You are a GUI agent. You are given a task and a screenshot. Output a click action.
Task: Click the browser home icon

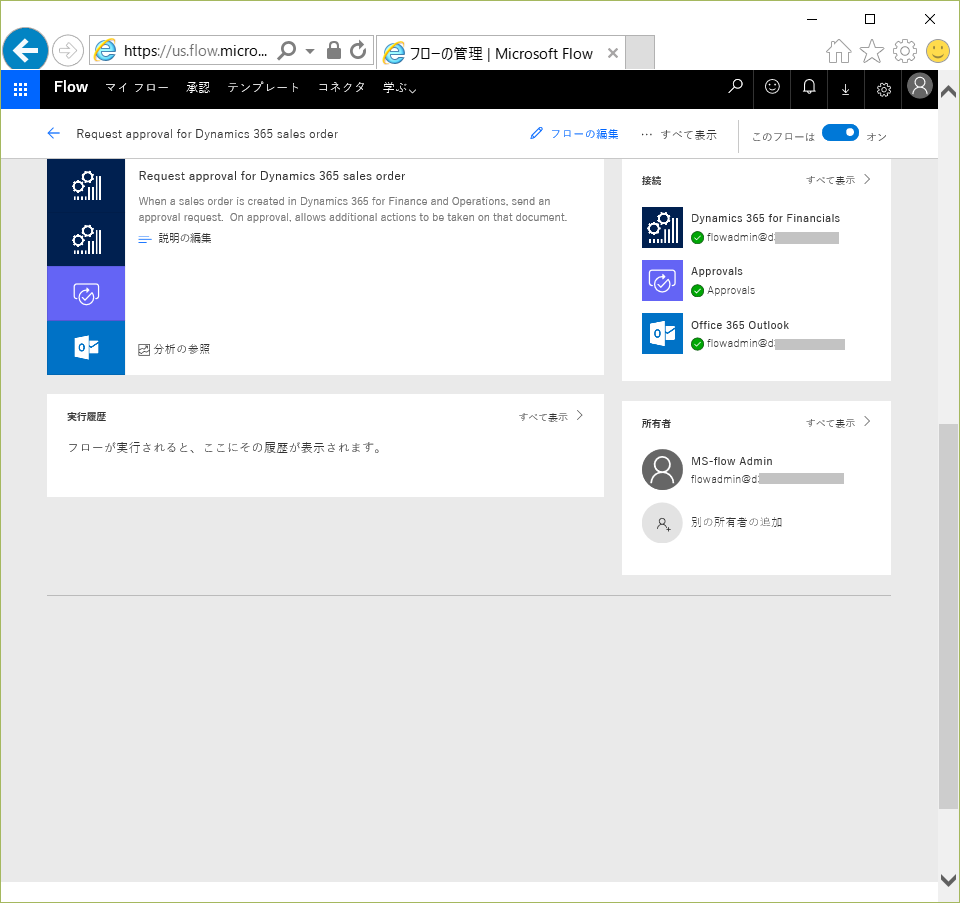click(x=839, y=51)
